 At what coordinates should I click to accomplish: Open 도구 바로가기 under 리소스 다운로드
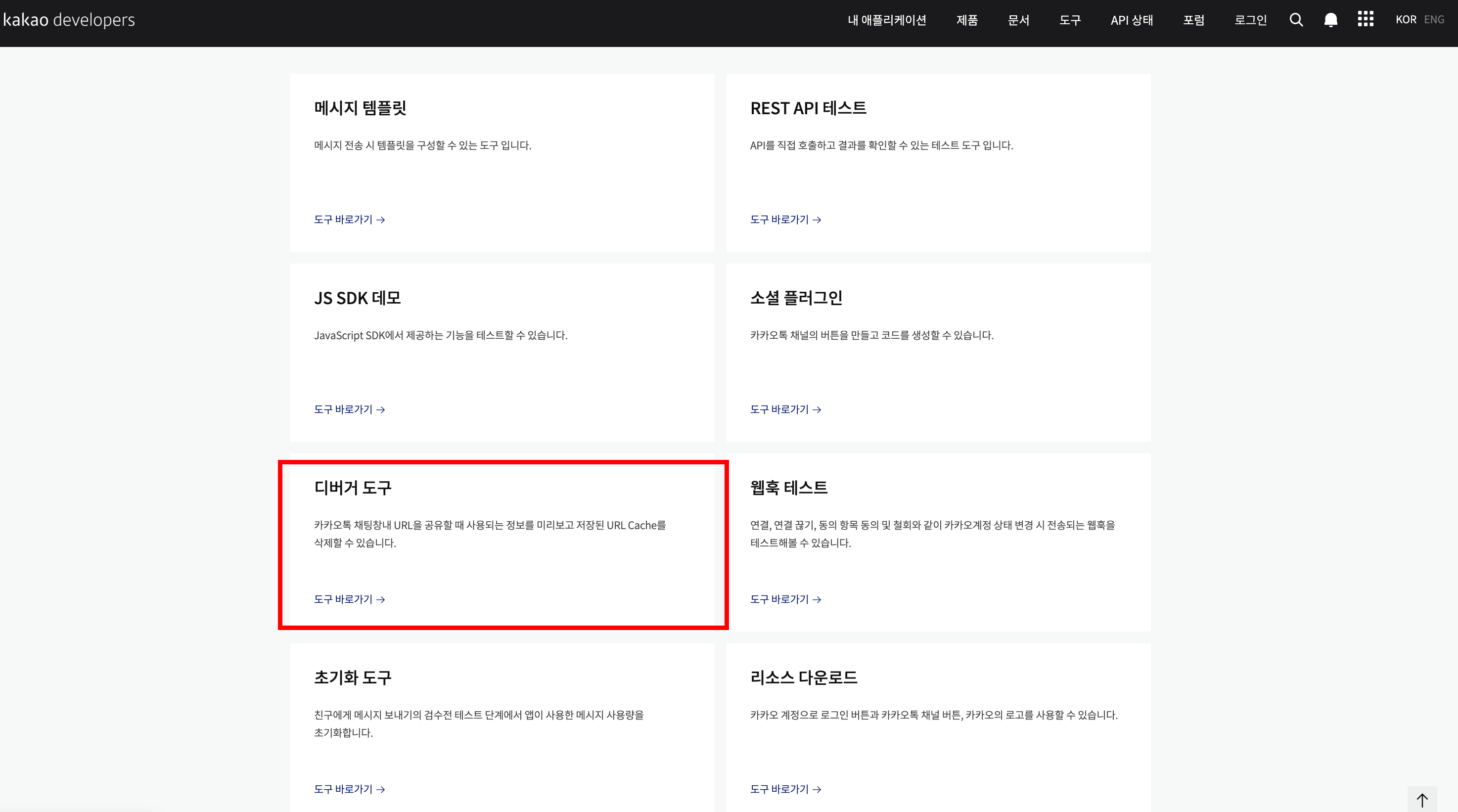click(x=785, y=789)
